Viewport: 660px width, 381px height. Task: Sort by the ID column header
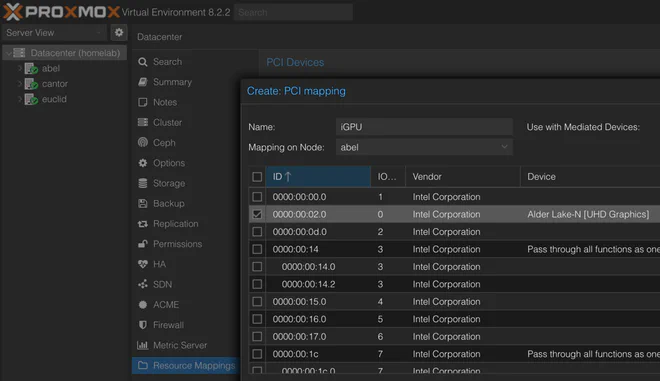(x=318, y=176)
